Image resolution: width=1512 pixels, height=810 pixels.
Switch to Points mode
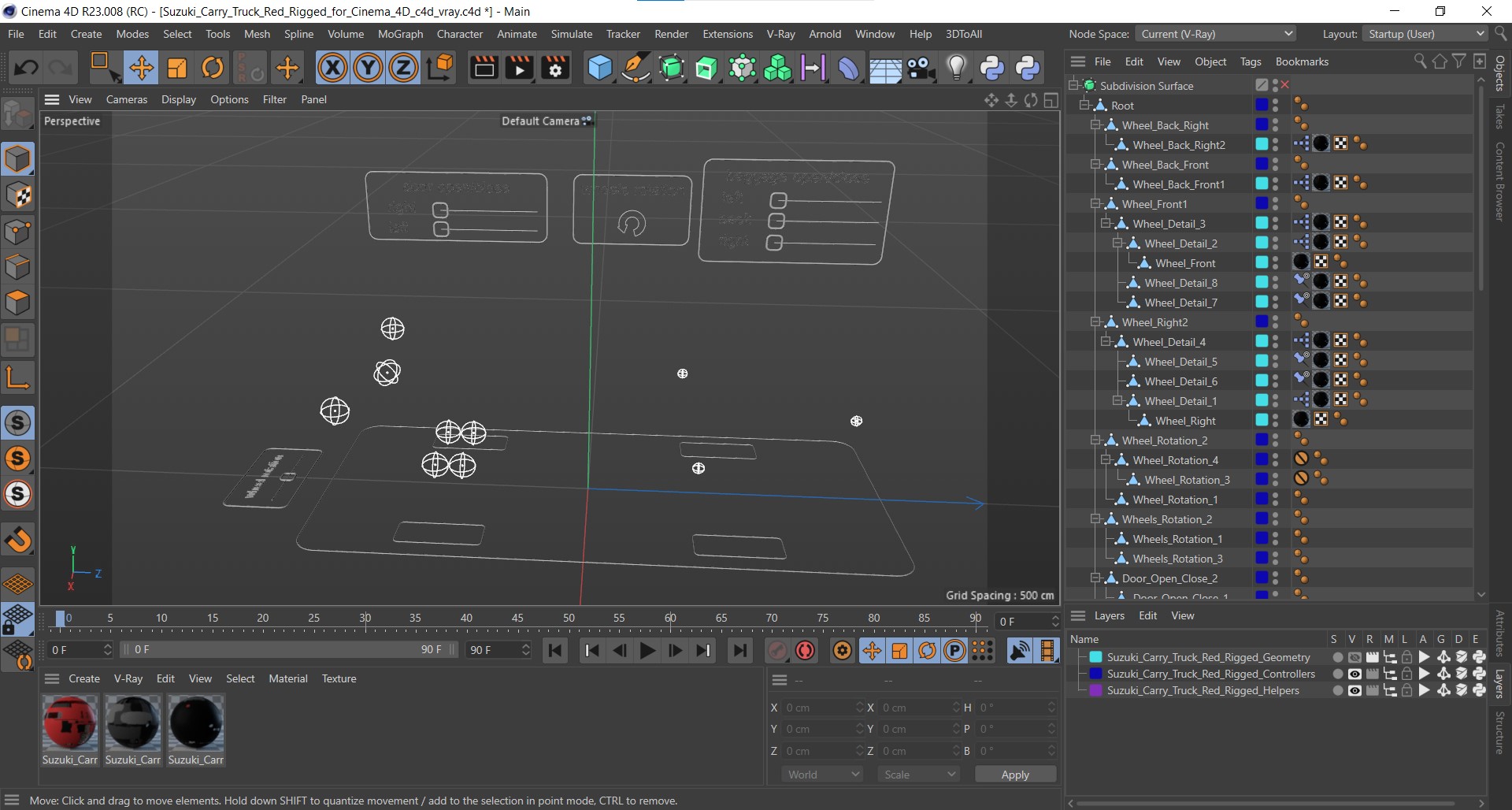pyautogui.click(x=17, y=232)
